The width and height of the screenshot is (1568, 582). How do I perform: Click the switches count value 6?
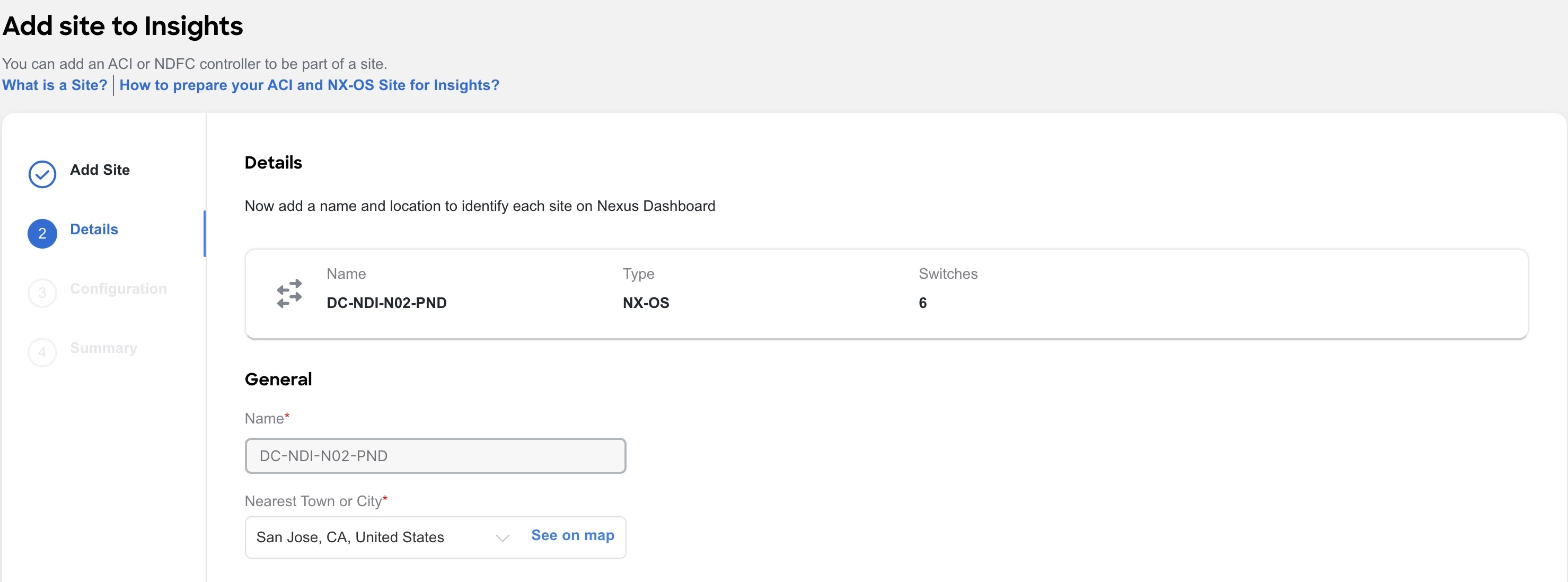pyautogui.click(x=923, y=303)
